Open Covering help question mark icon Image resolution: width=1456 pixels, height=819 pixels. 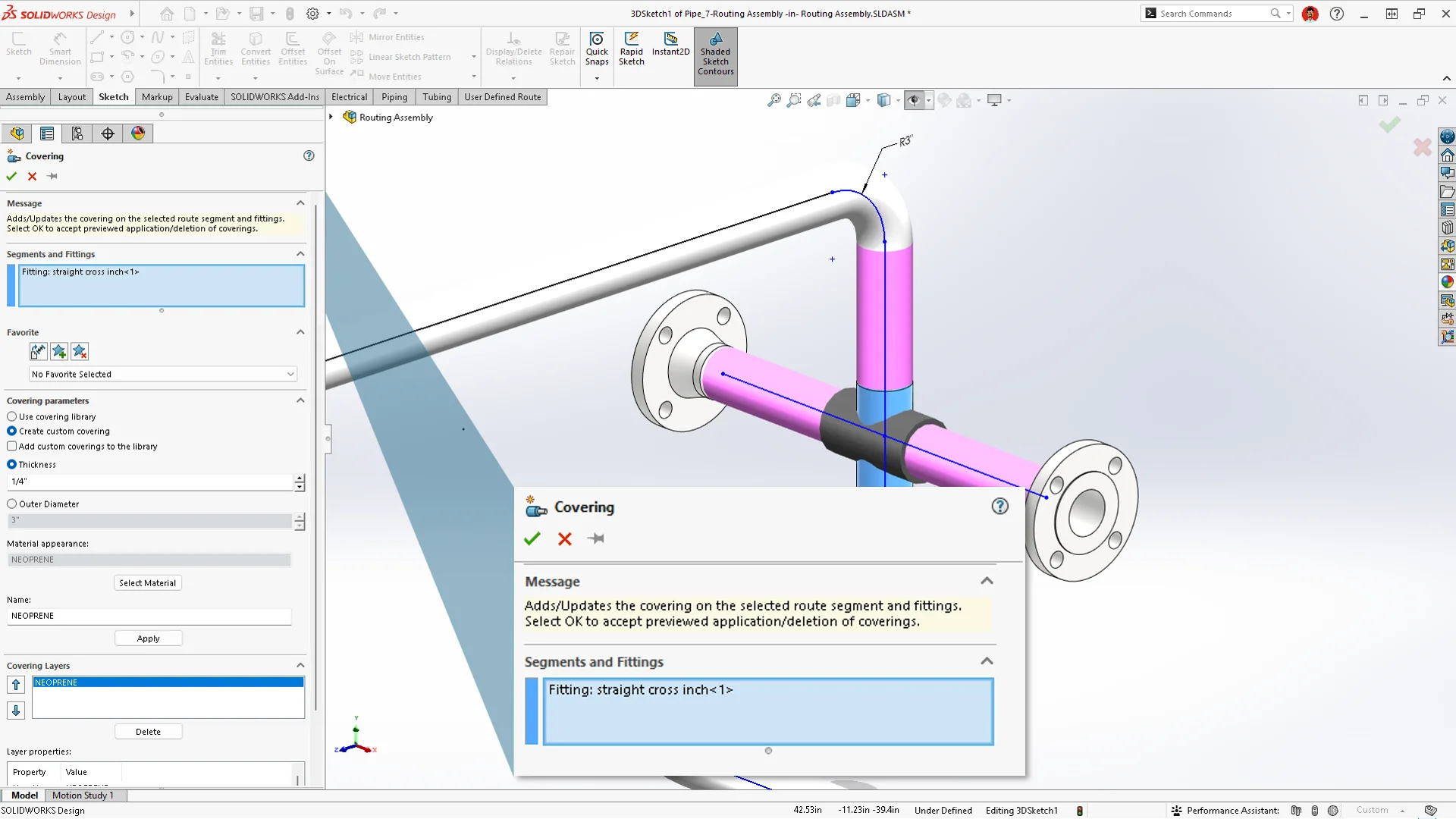pos(309,155)
